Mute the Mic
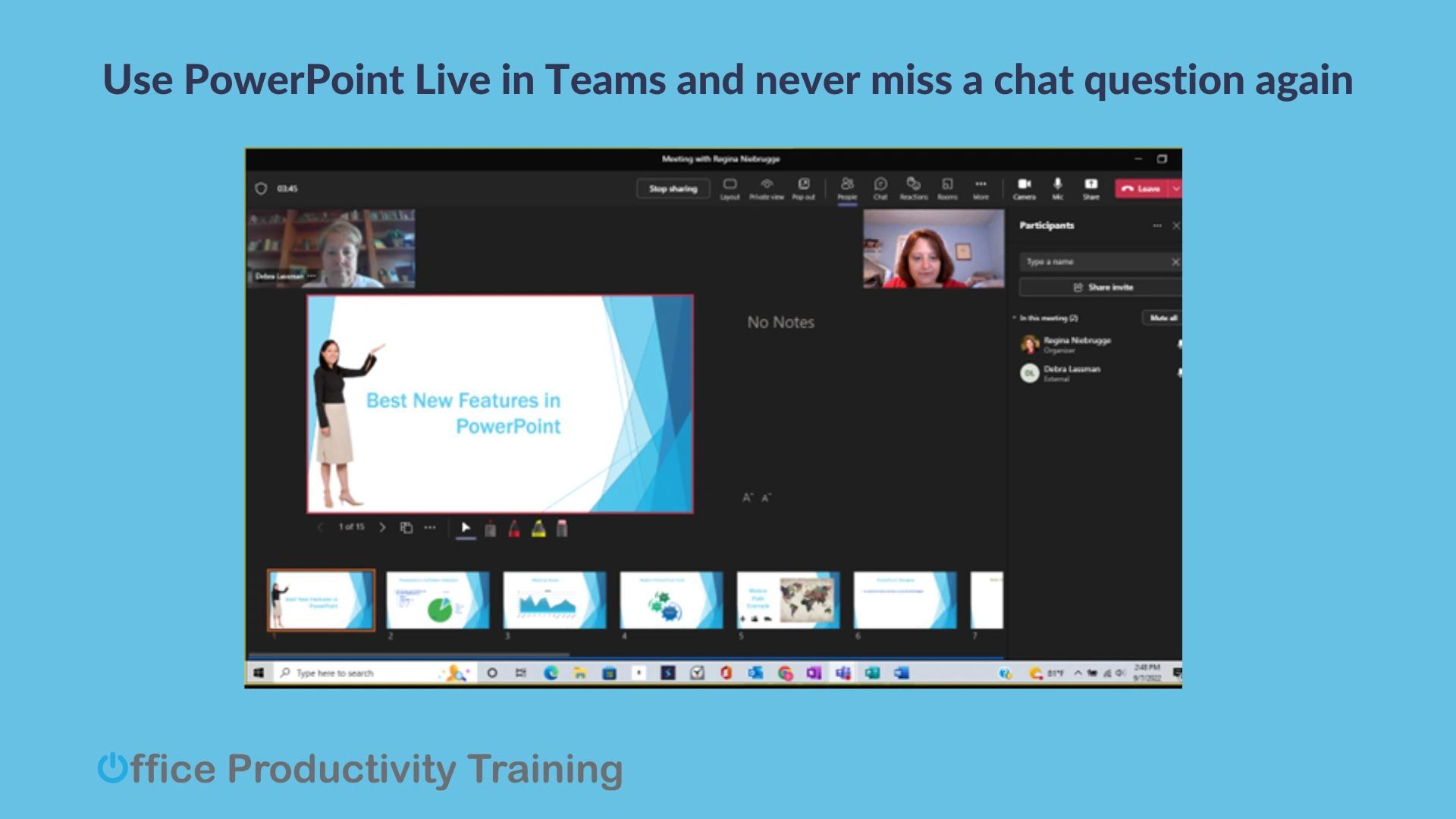 [1057, 188]
